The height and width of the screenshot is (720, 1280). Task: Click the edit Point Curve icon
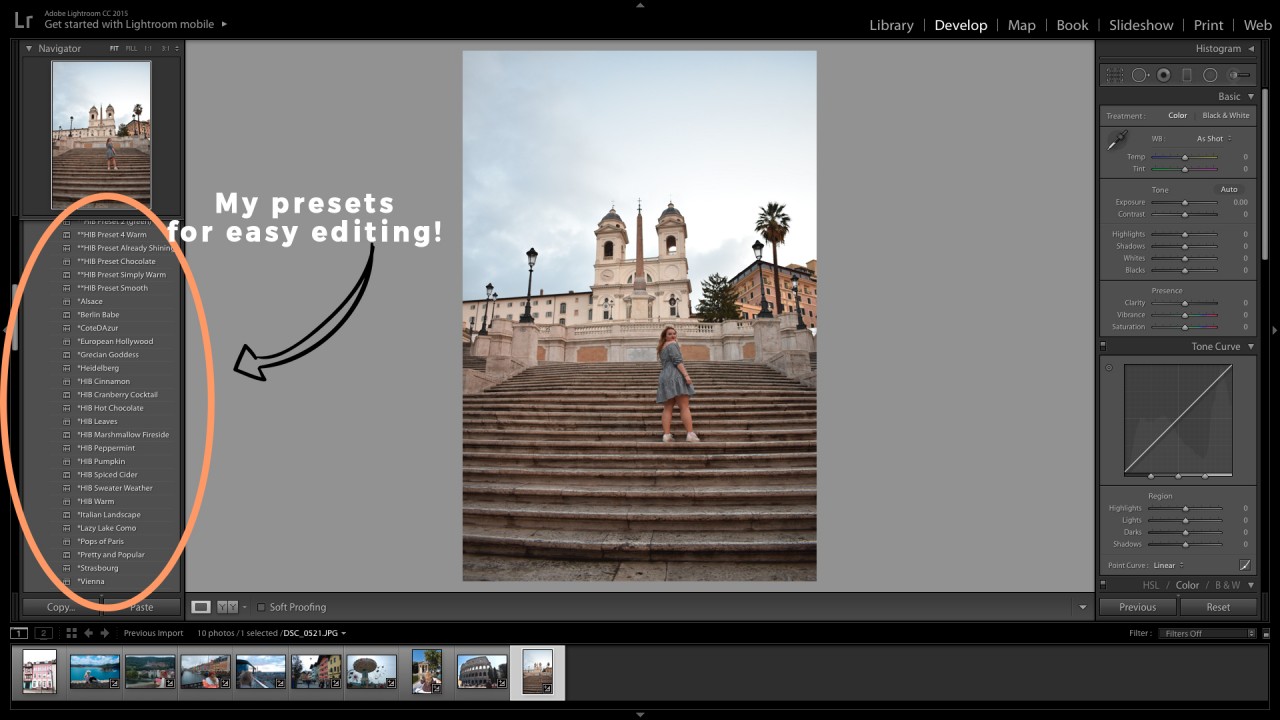coord(1245,565)
